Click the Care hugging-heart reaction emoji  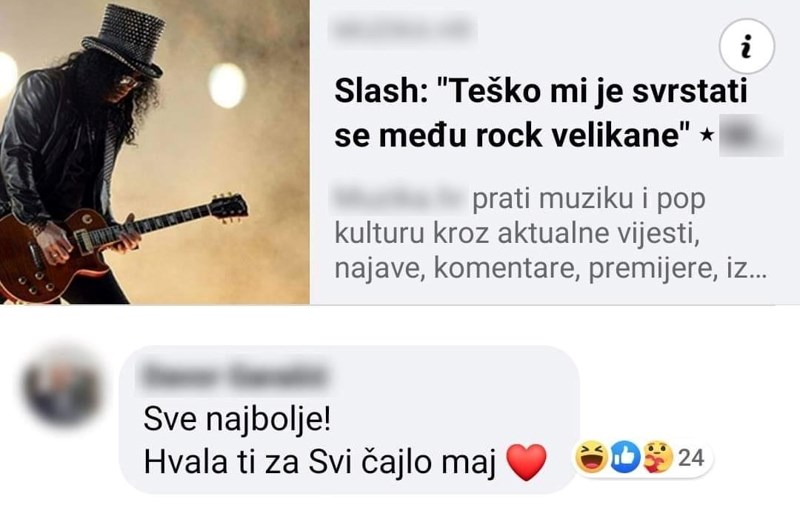(658, 457)
